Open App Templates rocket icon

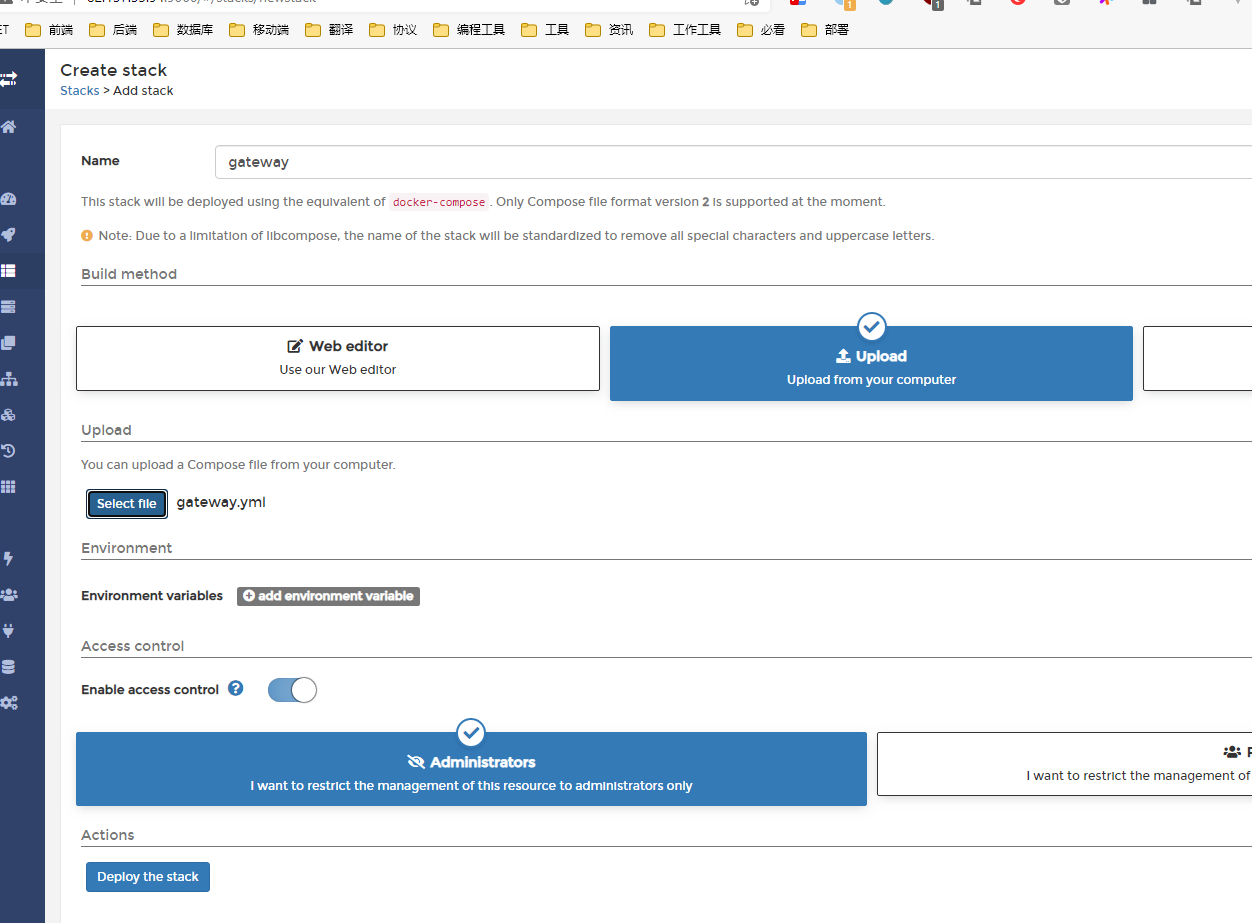click(x=8, y=235)
